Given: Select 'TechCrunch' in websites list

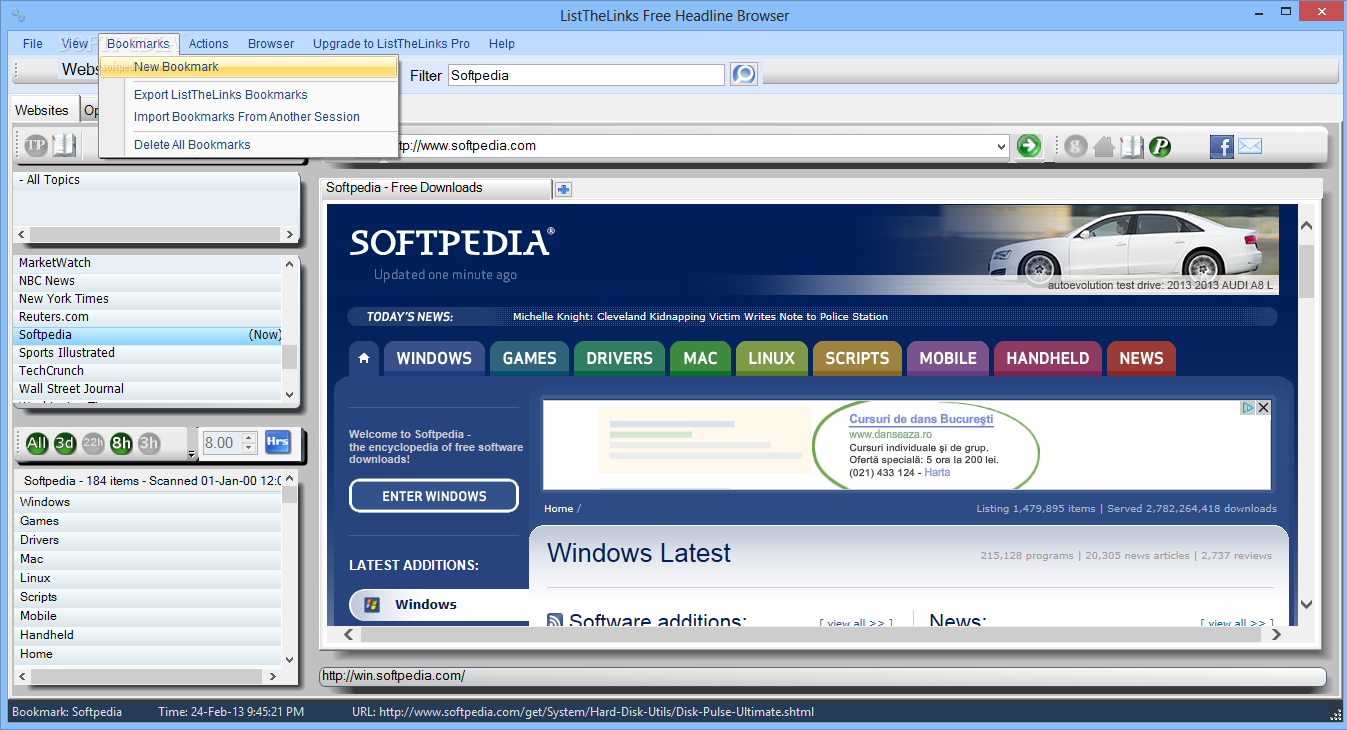Looking at the screenshot, I should click(148, 371).
